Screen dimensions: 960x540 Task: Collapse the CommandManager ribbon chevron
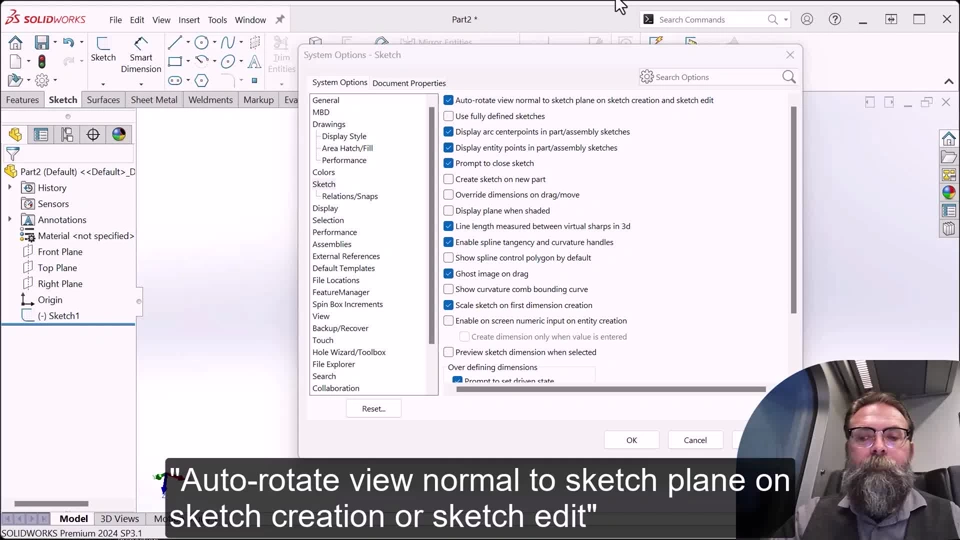(948, 81)
